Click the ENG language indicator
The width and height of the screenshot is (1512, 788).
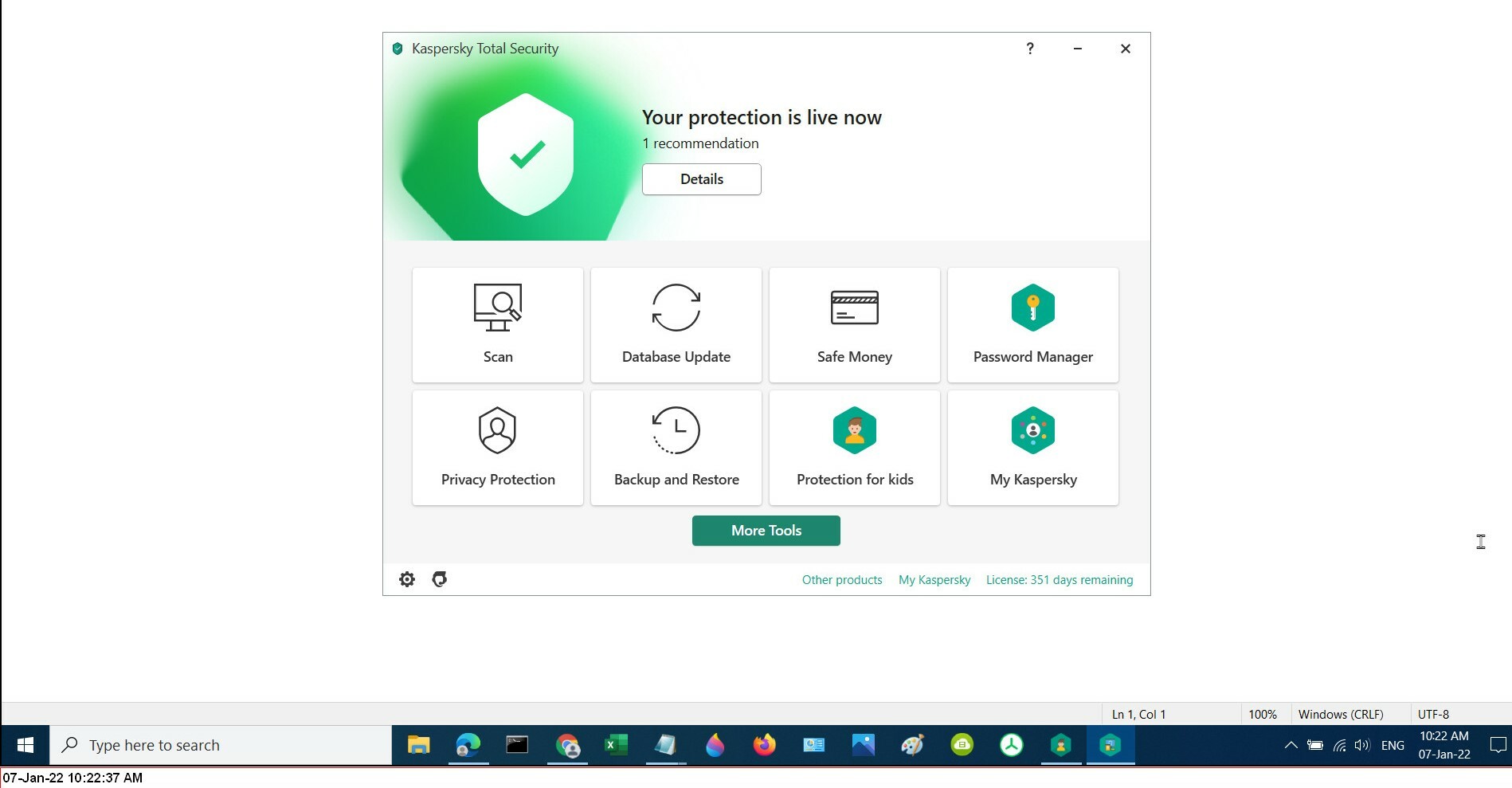1393,746
